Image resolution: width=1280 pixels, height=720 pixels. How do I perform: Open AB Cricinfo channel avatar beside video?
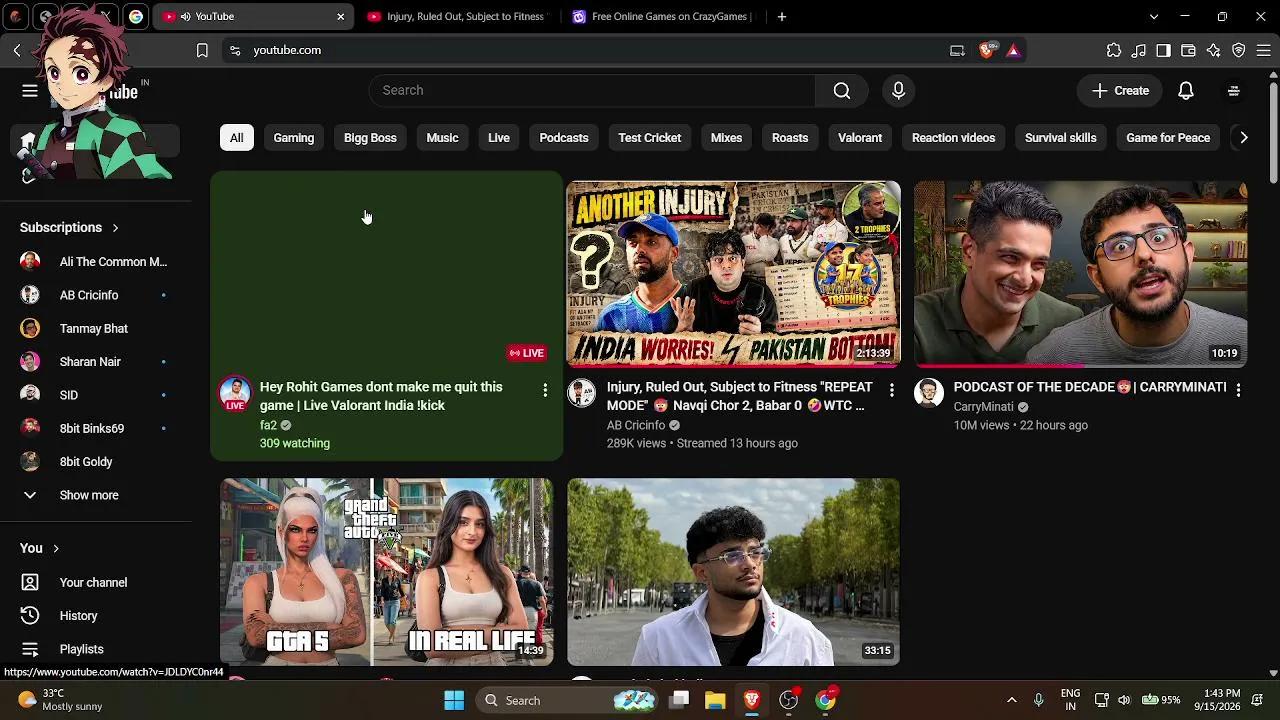[x=582, y=393]
